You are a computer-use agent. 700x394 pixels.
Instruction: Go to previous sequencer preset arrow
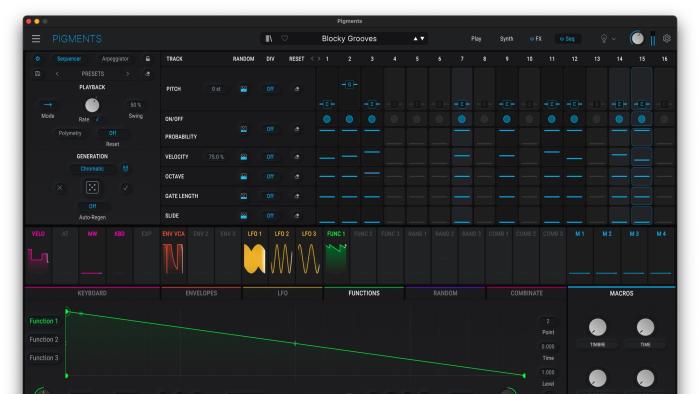[x=57, y=74]
